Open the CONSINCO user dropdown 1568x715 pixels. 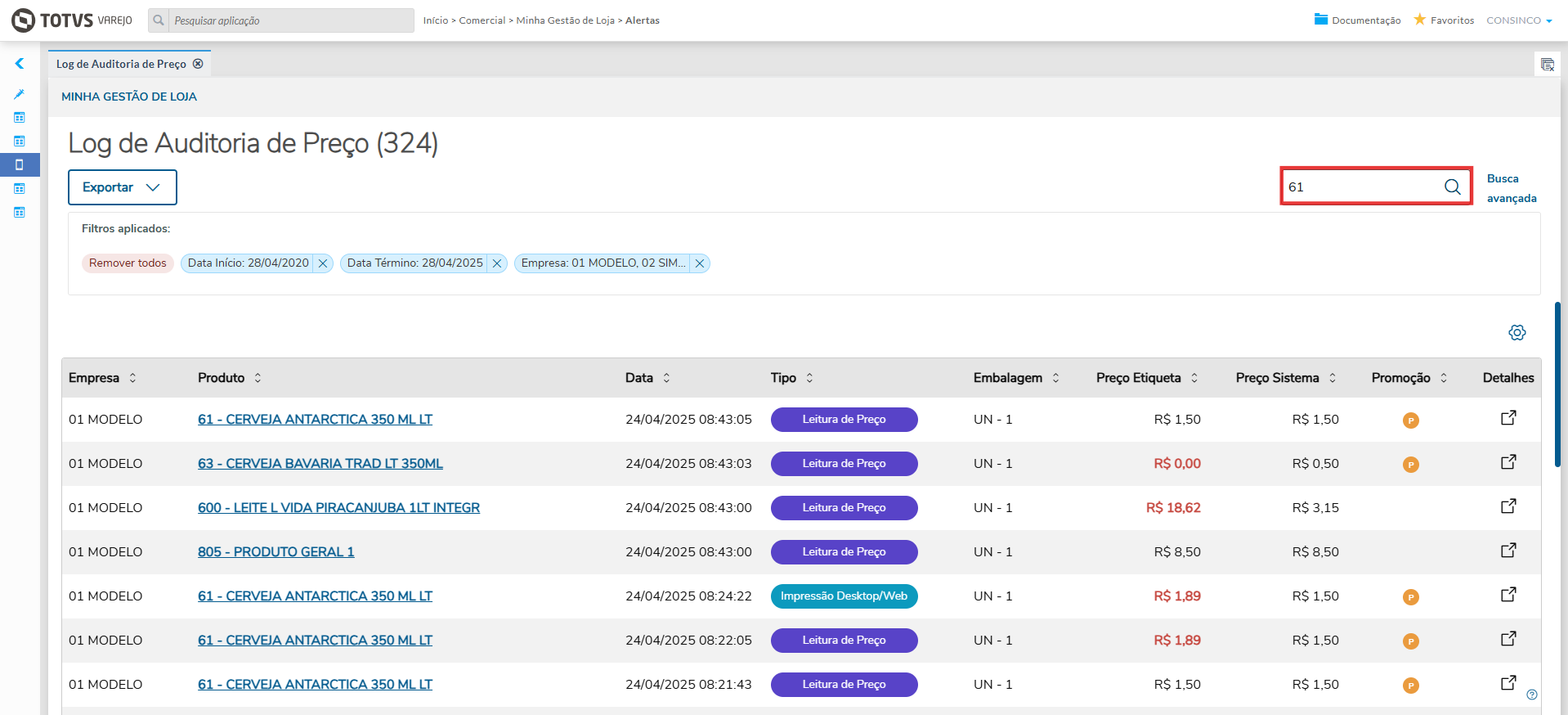tap(1519, 20)
